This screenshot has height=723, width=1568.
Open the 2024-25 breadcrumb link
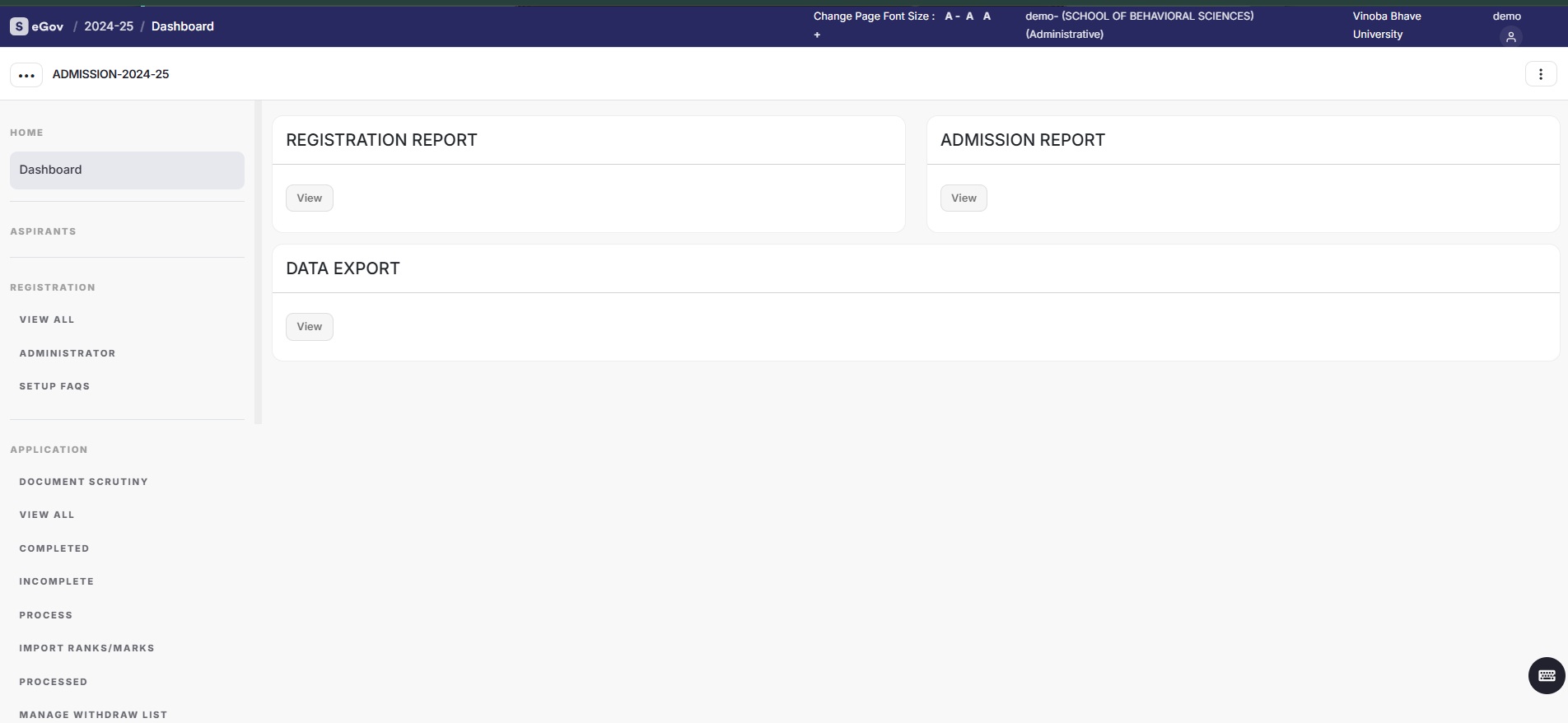click(109, 26)
